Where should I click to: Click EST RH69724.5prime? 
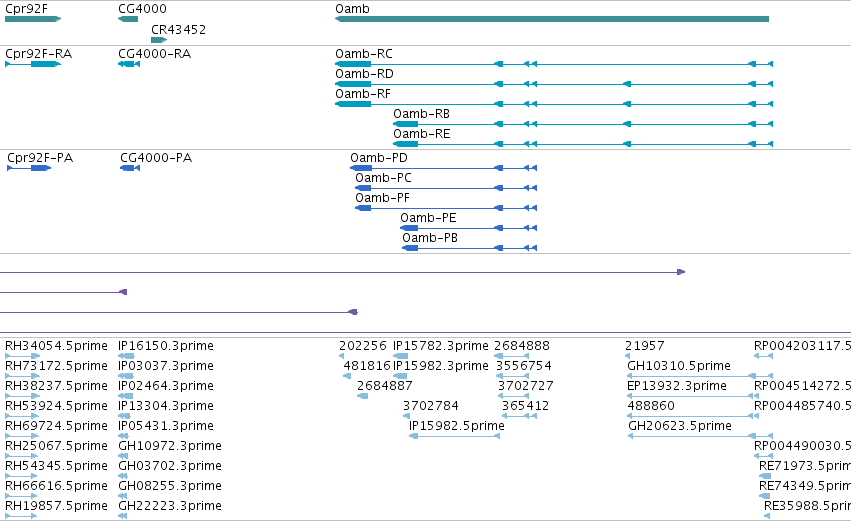tap(56, 427)
